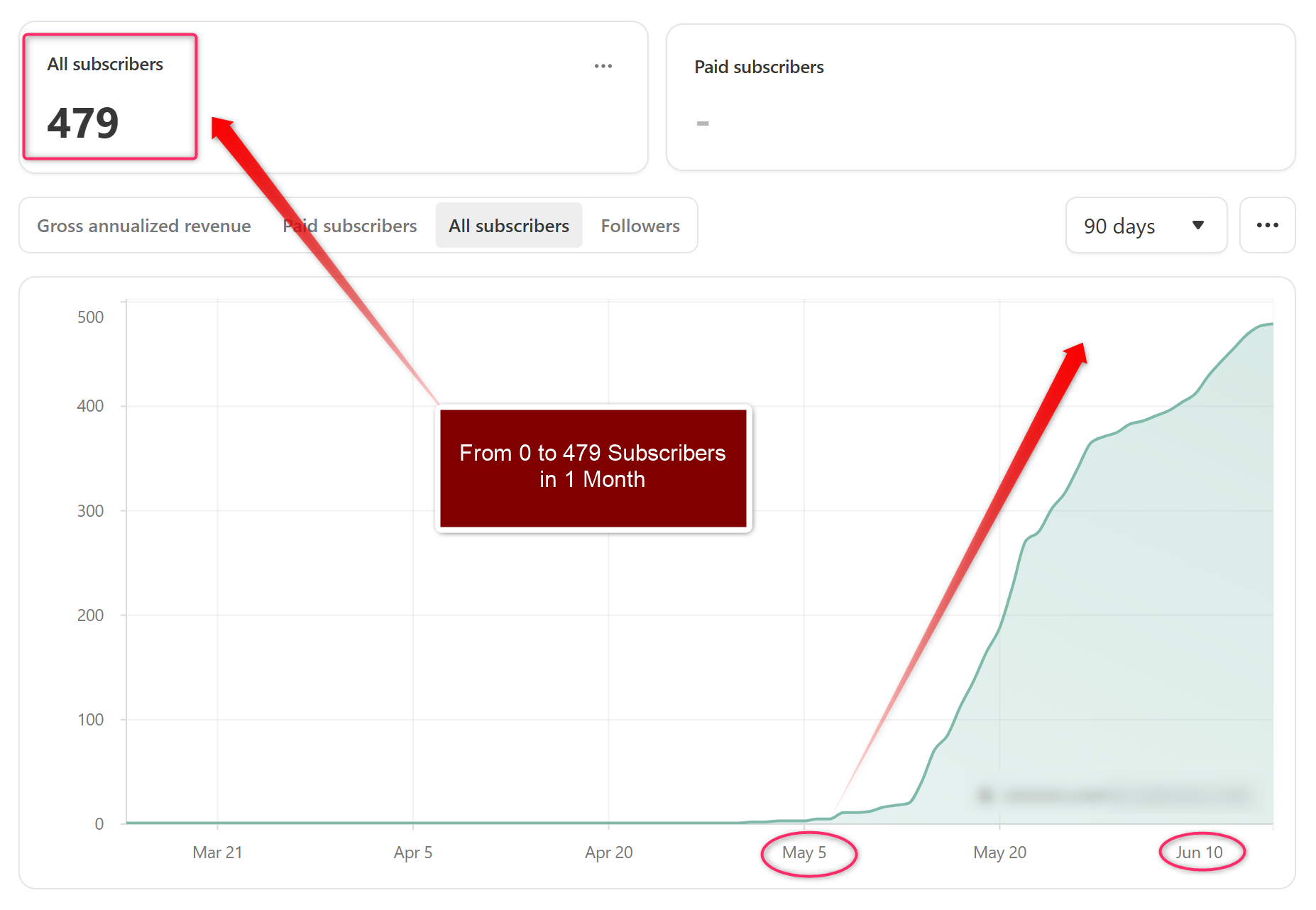Click the Paid subscribers card title
The height and width of the screenshot is (910, 1316).
(x=759, y=67)
